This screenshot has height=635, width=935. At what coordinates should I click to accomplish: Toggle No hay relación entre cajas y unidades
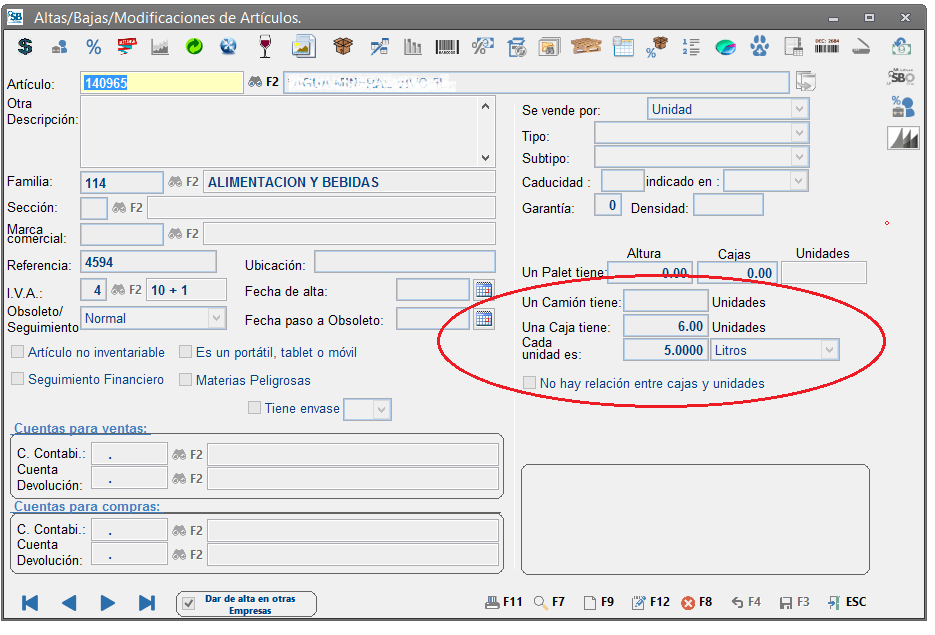(530, 383)
